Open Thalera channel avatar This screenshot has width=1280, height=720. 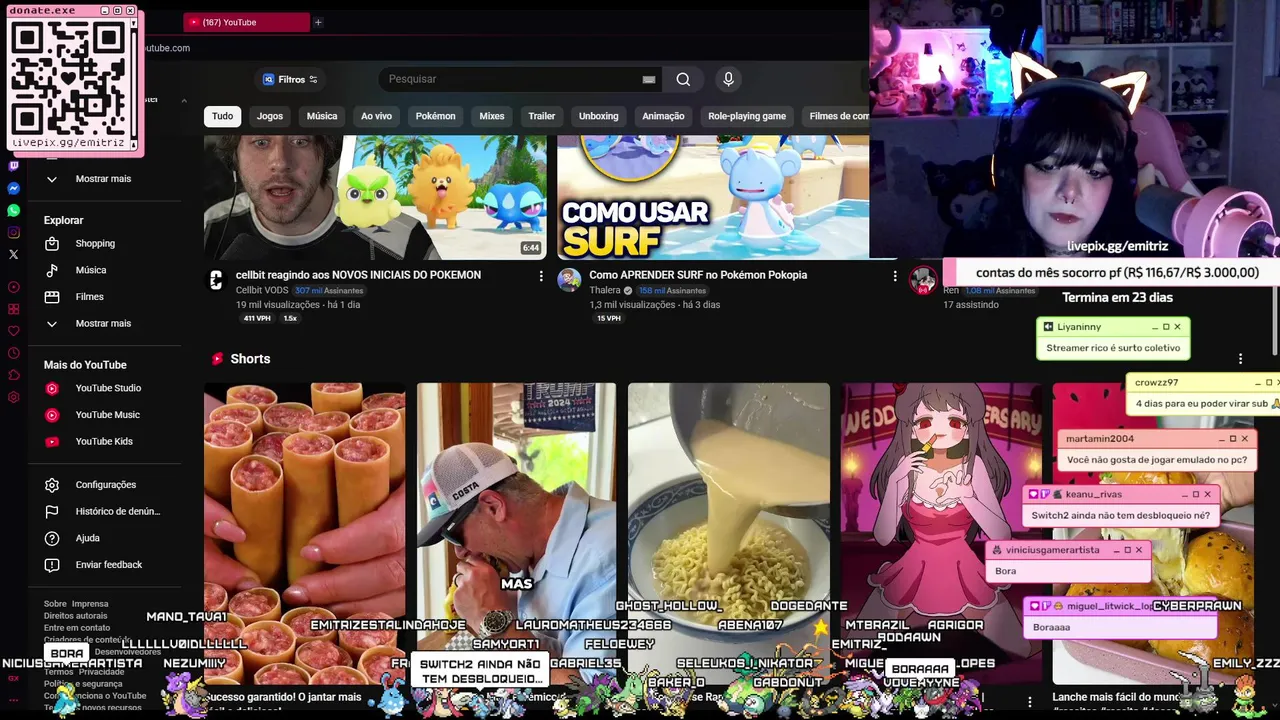pyautogui.click(x=569, y=280)
